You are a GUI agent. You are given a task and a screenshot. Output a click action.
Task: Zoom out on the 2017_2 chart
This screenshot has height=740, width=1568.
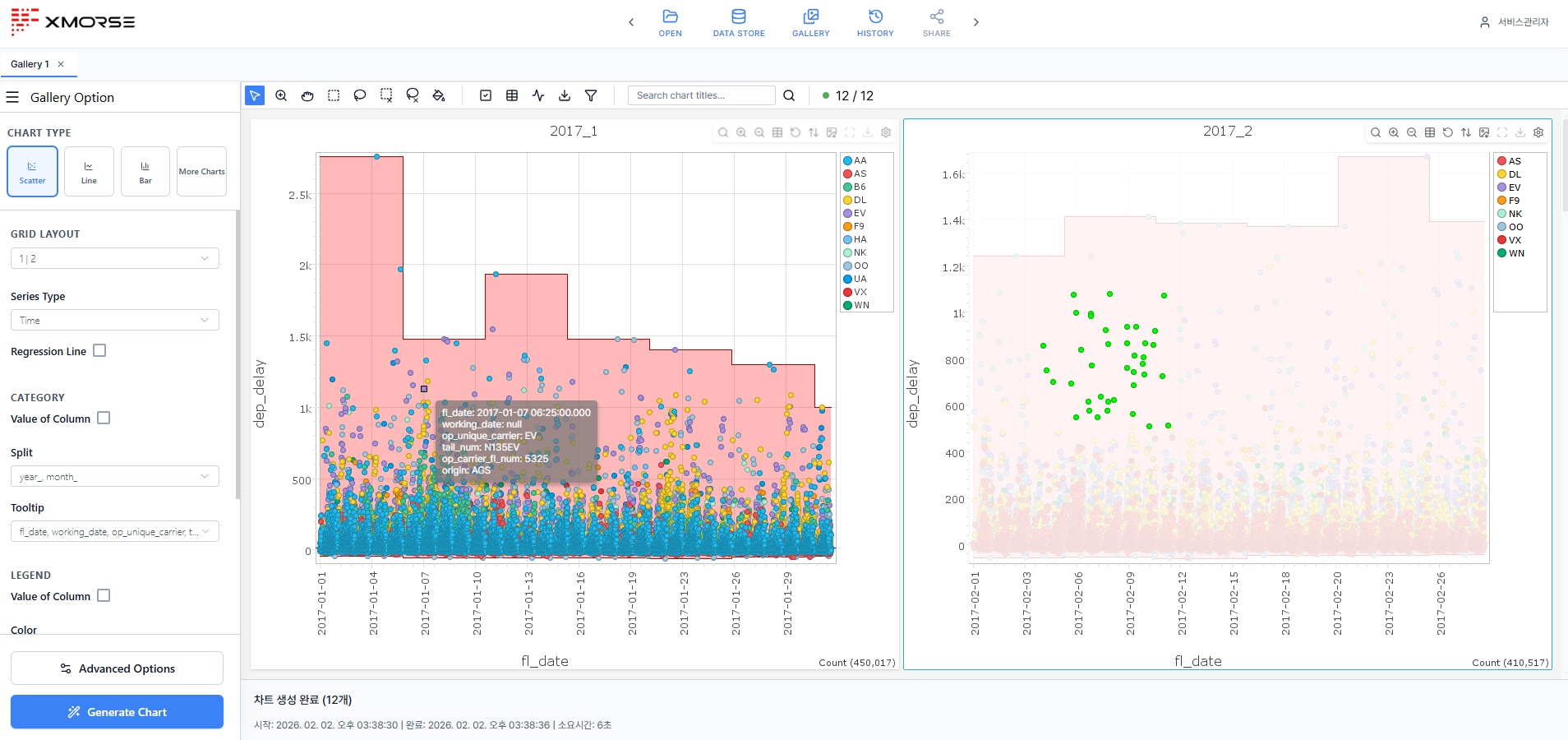[1412, 132]
